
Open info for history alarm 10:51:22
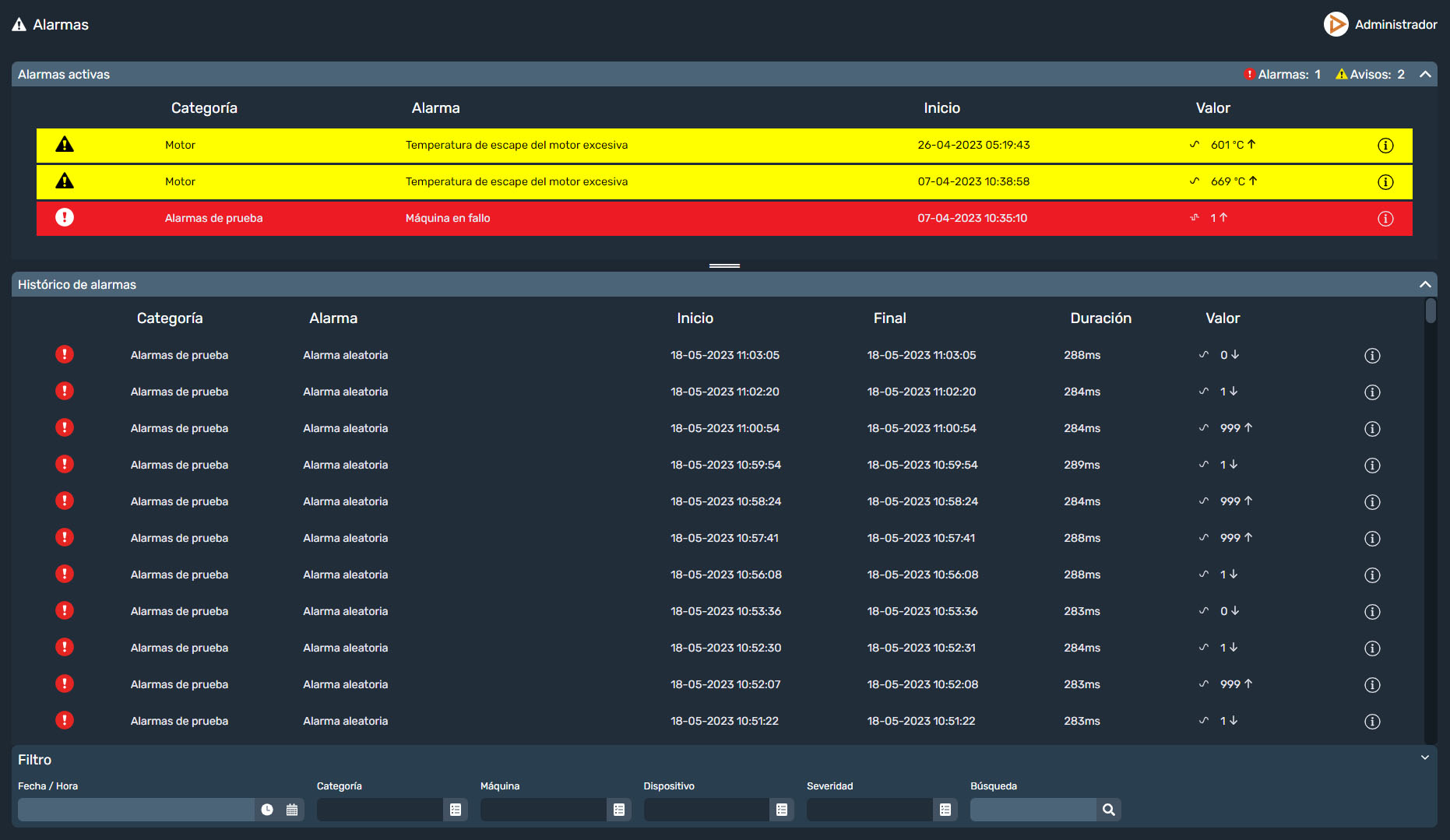pos(1372,722)
